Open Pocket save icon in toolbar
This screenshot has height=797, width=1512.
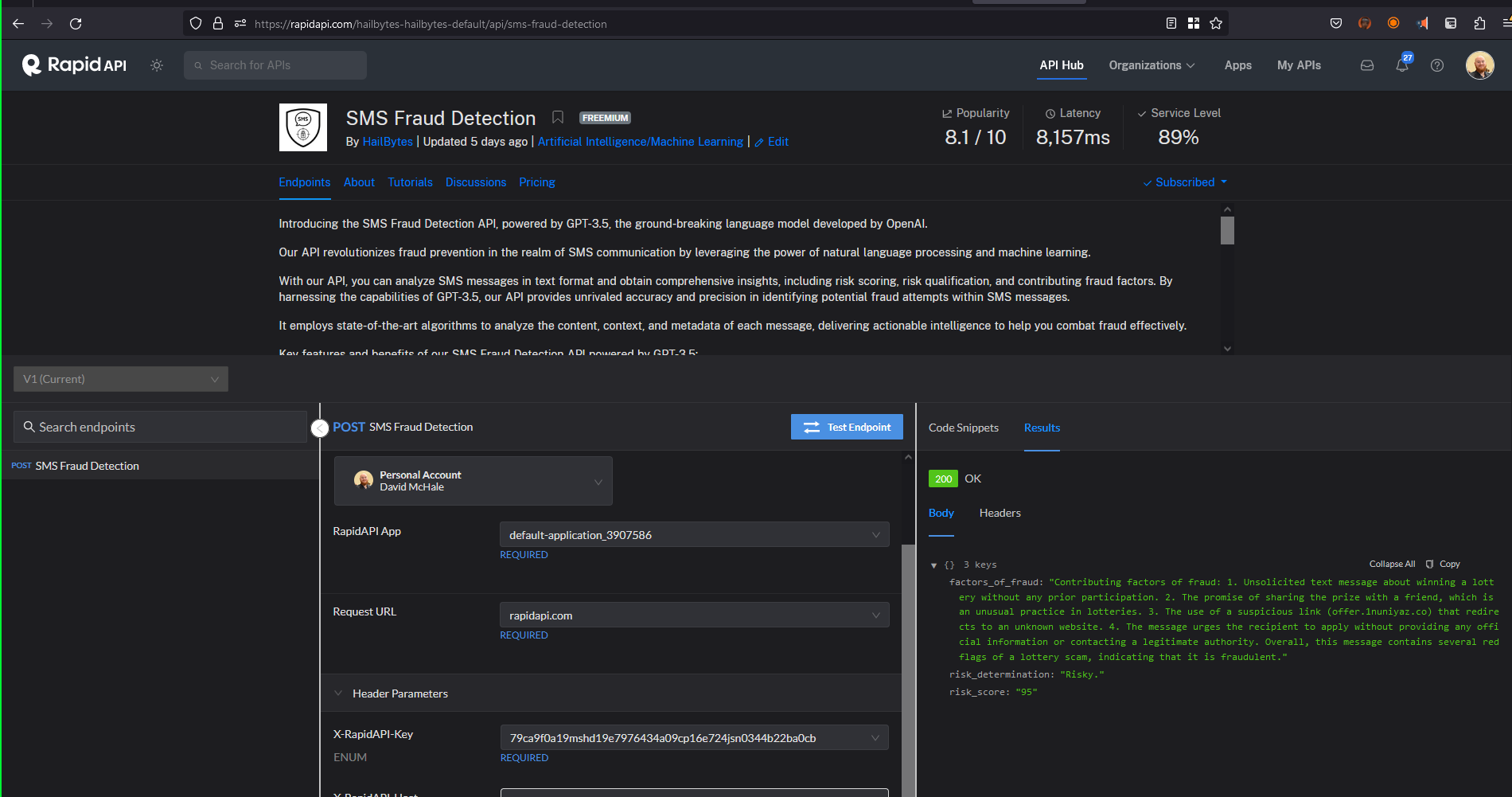point(1336,23)
